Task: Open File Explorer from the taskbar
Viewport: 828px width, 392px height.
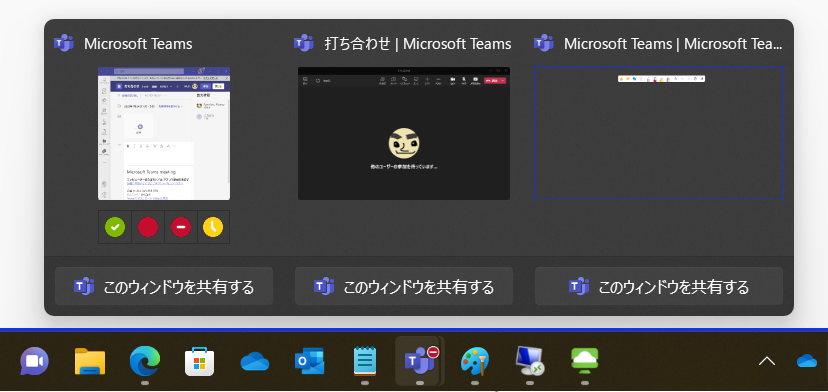Action: pyautogui.click(x=90, y=362)
